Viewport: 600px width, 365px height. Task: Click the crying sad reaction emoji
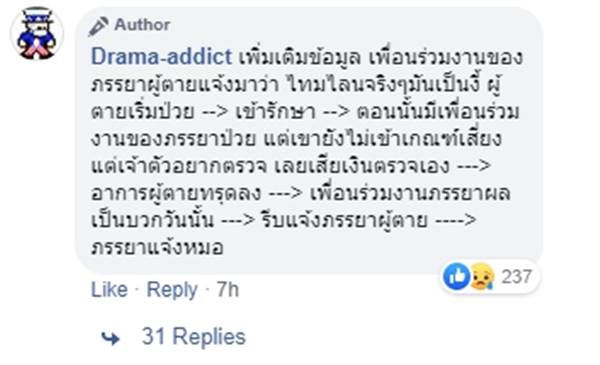click(x=481, y=276)
